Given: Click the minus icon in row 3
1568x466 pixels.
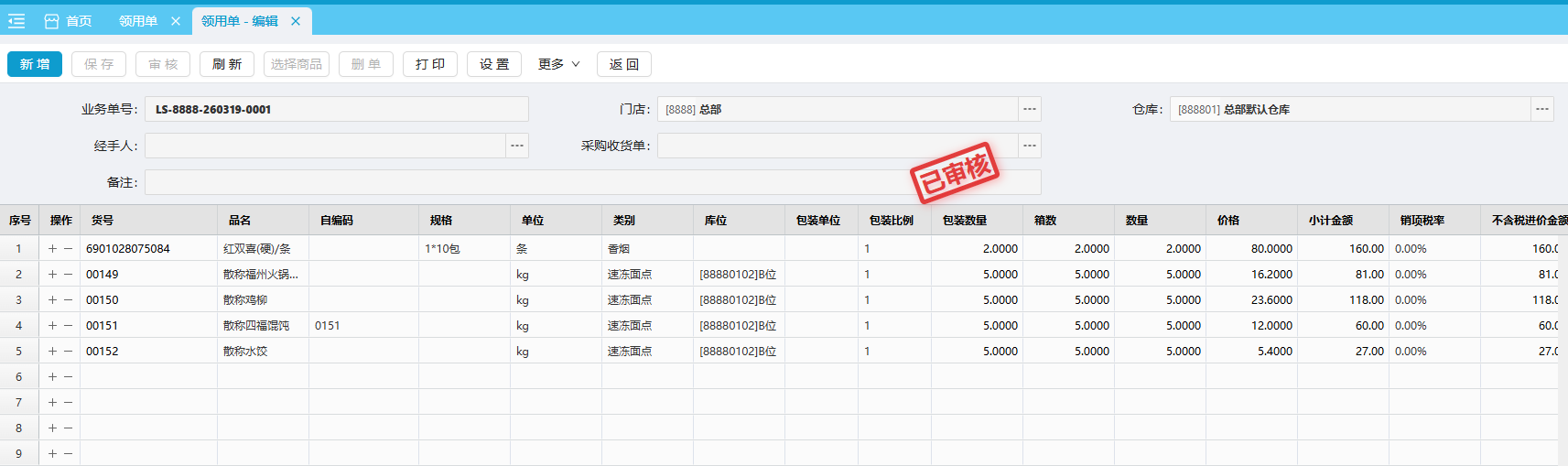Looking at the screenshot, I should (68, 299).
